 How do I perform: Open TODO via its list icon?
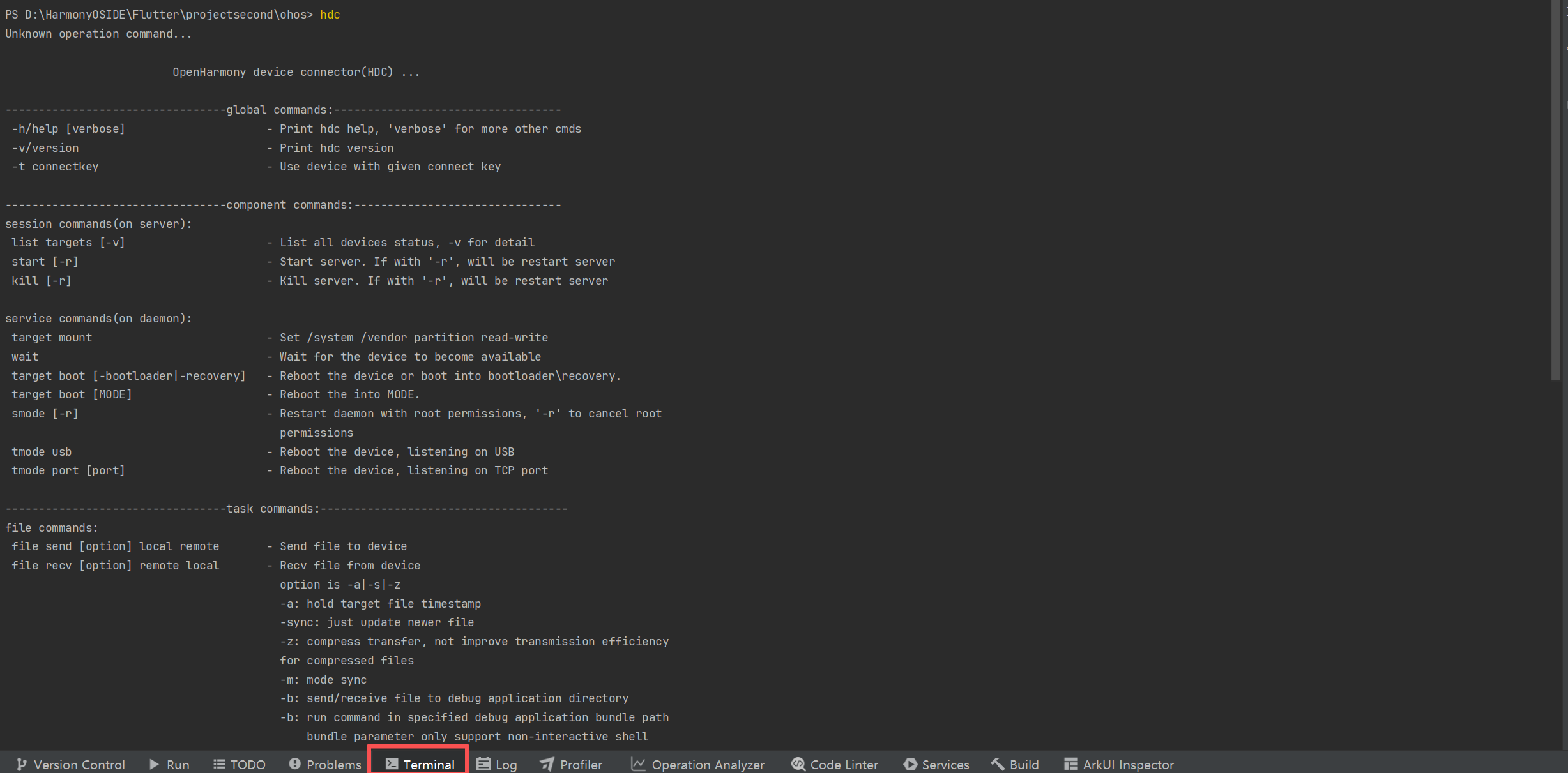tap(219, 764)
